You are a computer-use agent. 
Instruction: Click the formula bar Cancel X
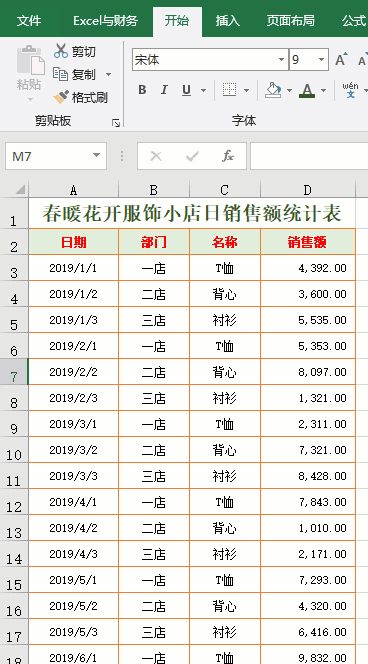(155, 156)
